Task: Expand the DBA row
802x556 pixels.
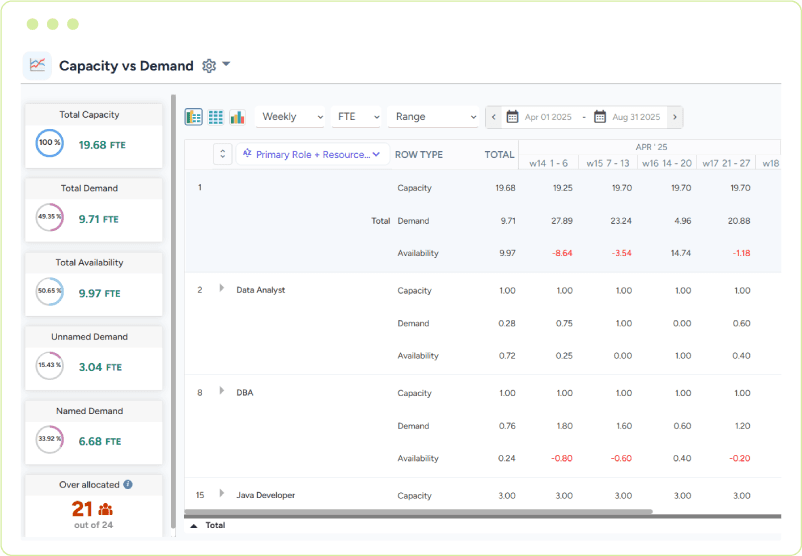Action: 221,391
